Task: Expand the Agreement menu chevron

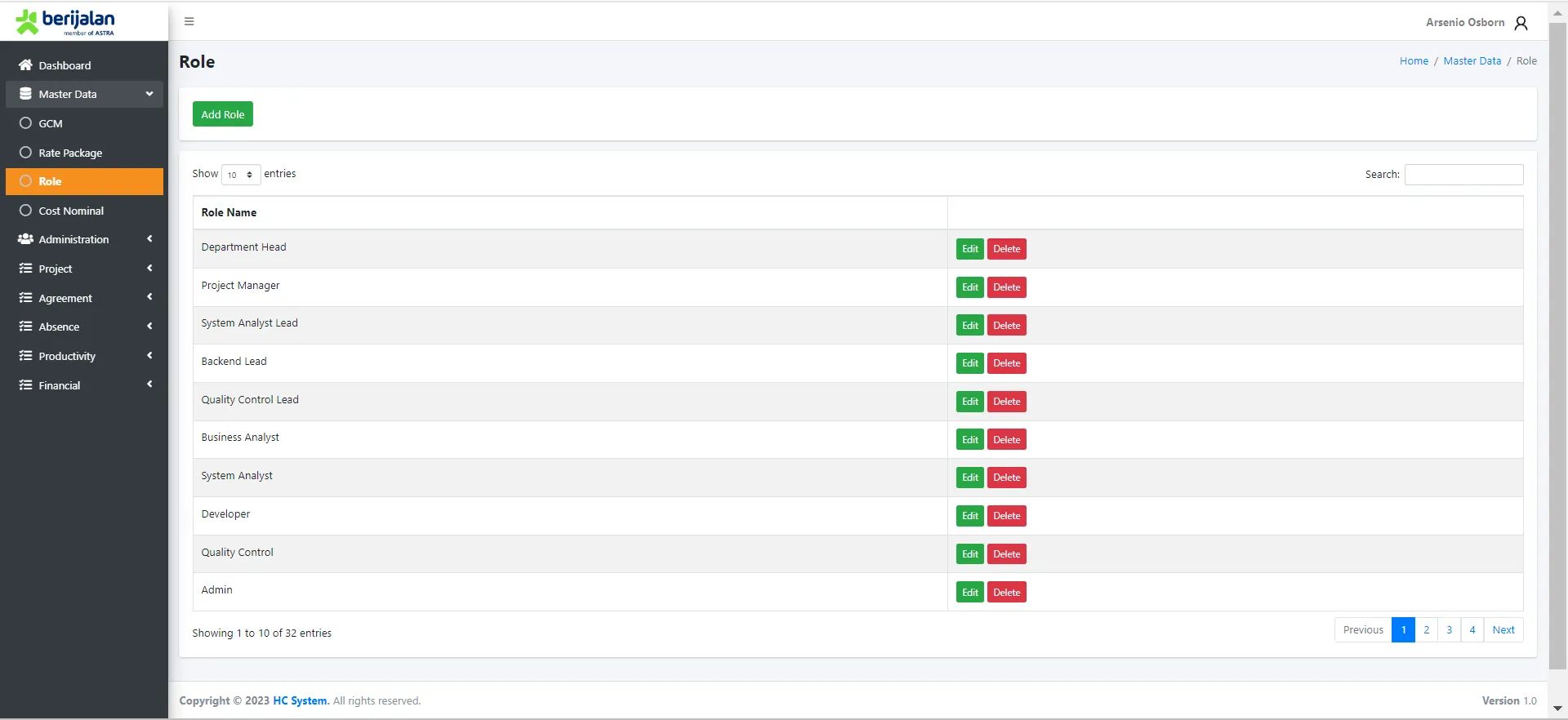Action: coord(149,297)
